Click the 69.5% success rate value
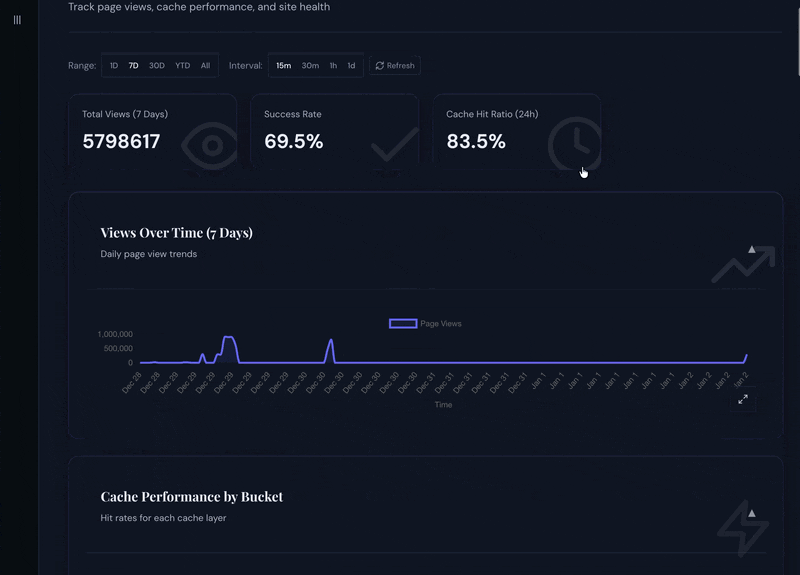The image size is (800, 575). coord(293,141)
